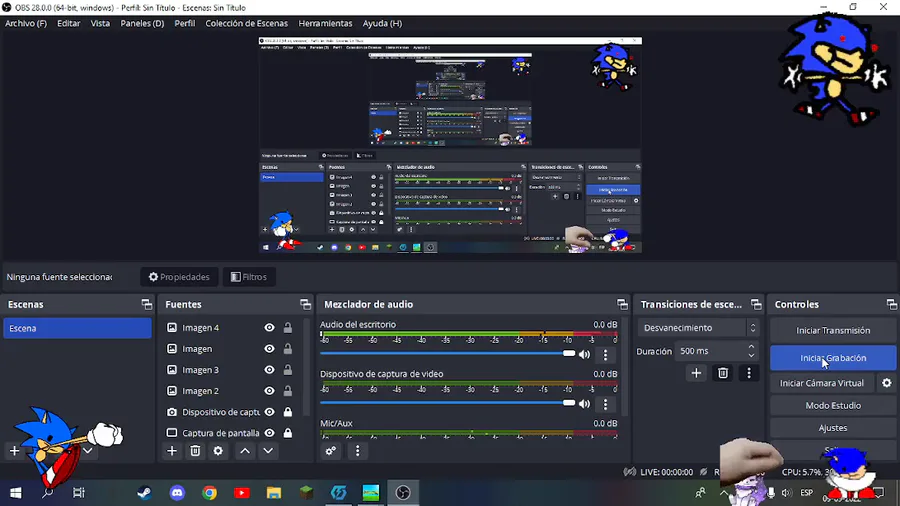The width and height of the screenshot is (900, 506).
Task: Open virtual camera settings gear icon
Action: (887, 383)
